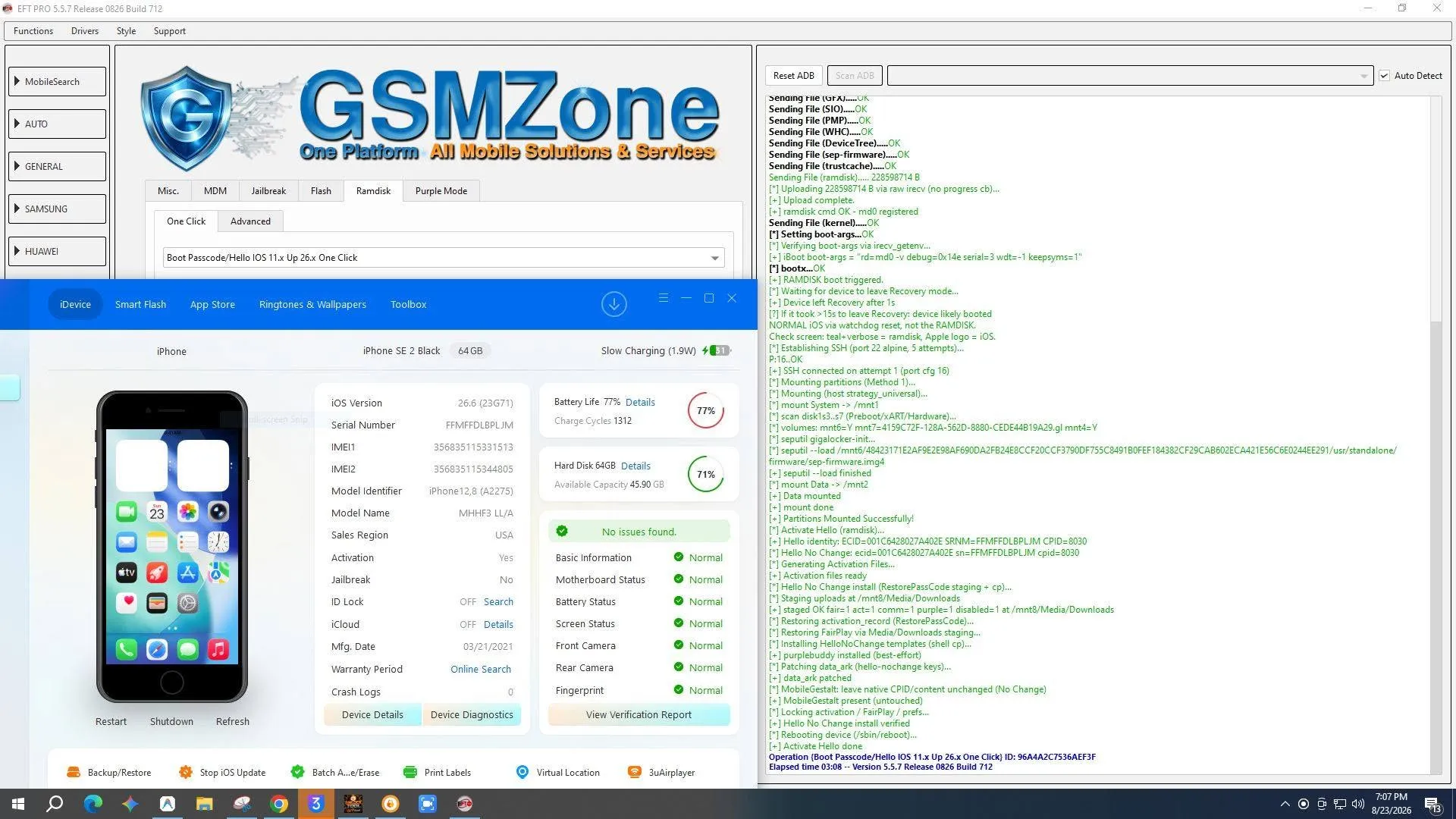Viewport: 1456px width, 819px height.
Task: Click the volume speaker icon in system tray
Action: (x=1357, y=804)
